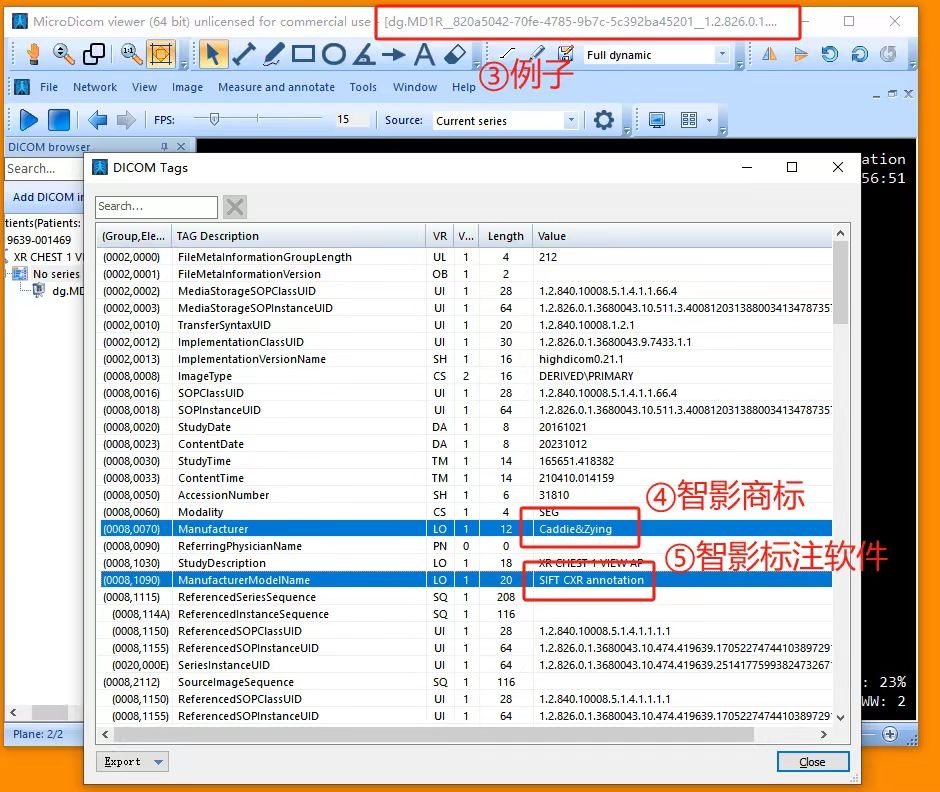Stop cine playback
The width and height of the screenshot is (940, 792).
tap(59, 120)
